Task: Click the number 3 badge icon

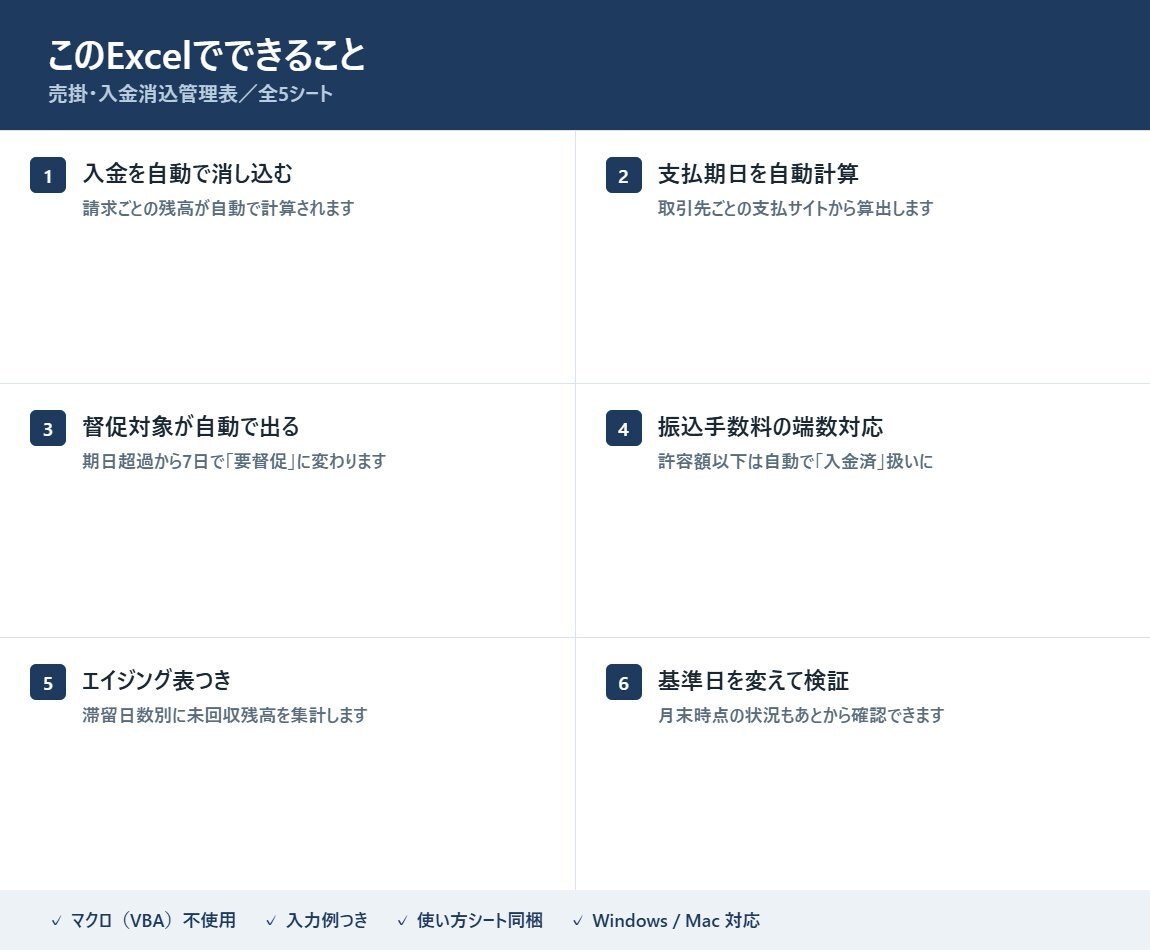Action: (48, 428)
